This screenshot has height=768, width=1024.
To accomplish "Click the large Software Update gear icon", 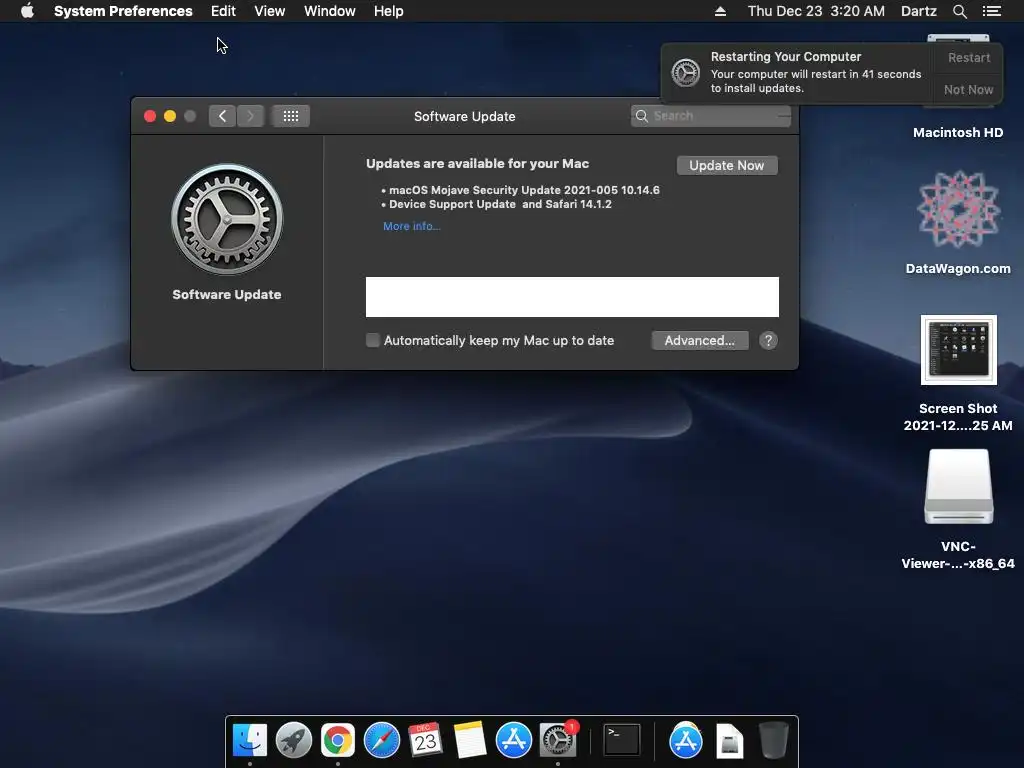I will click(x=227, y=219).
